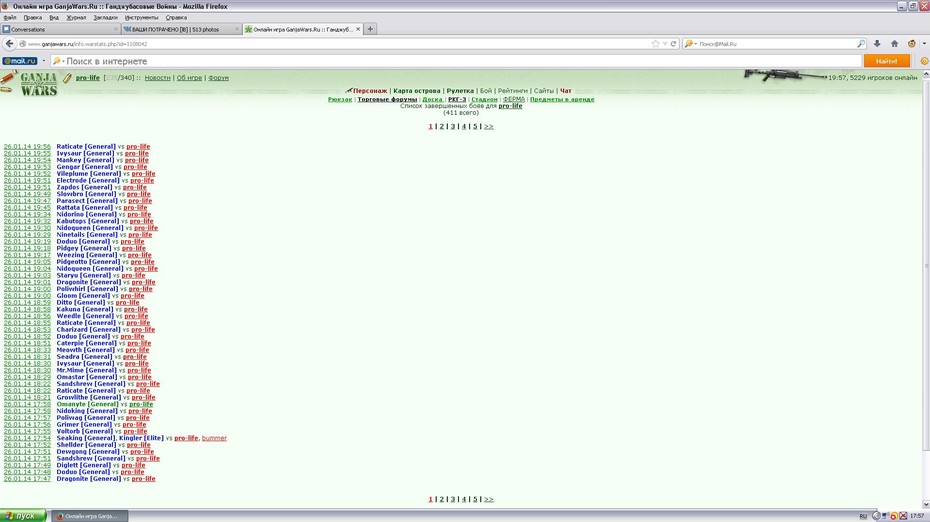Switch to the ВАШИ ПОТРАЧЕНО photos tab
The height and width of the screenshot is (522, 930).
pyautogui.click(x=181, y=29)
